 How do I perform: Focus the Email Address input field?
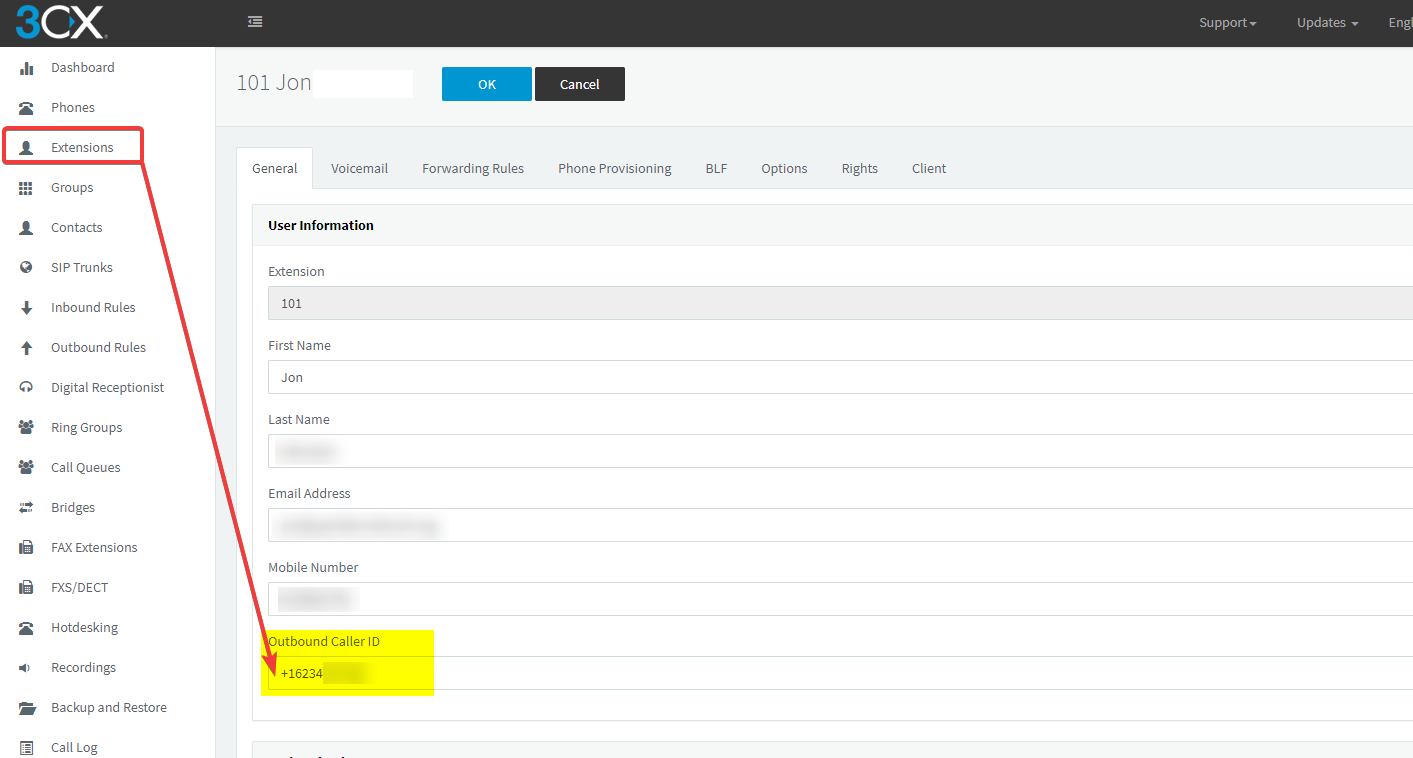(840, 525)
